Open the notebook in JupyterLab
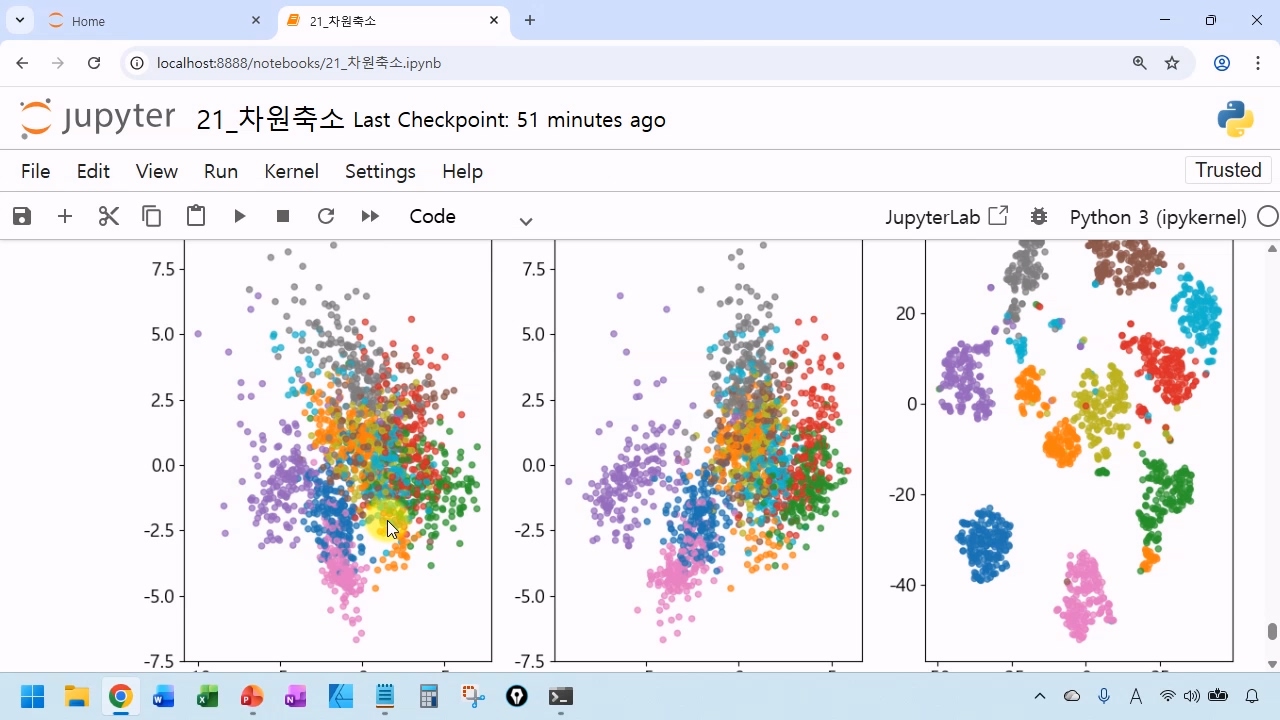 click(946, 217)
